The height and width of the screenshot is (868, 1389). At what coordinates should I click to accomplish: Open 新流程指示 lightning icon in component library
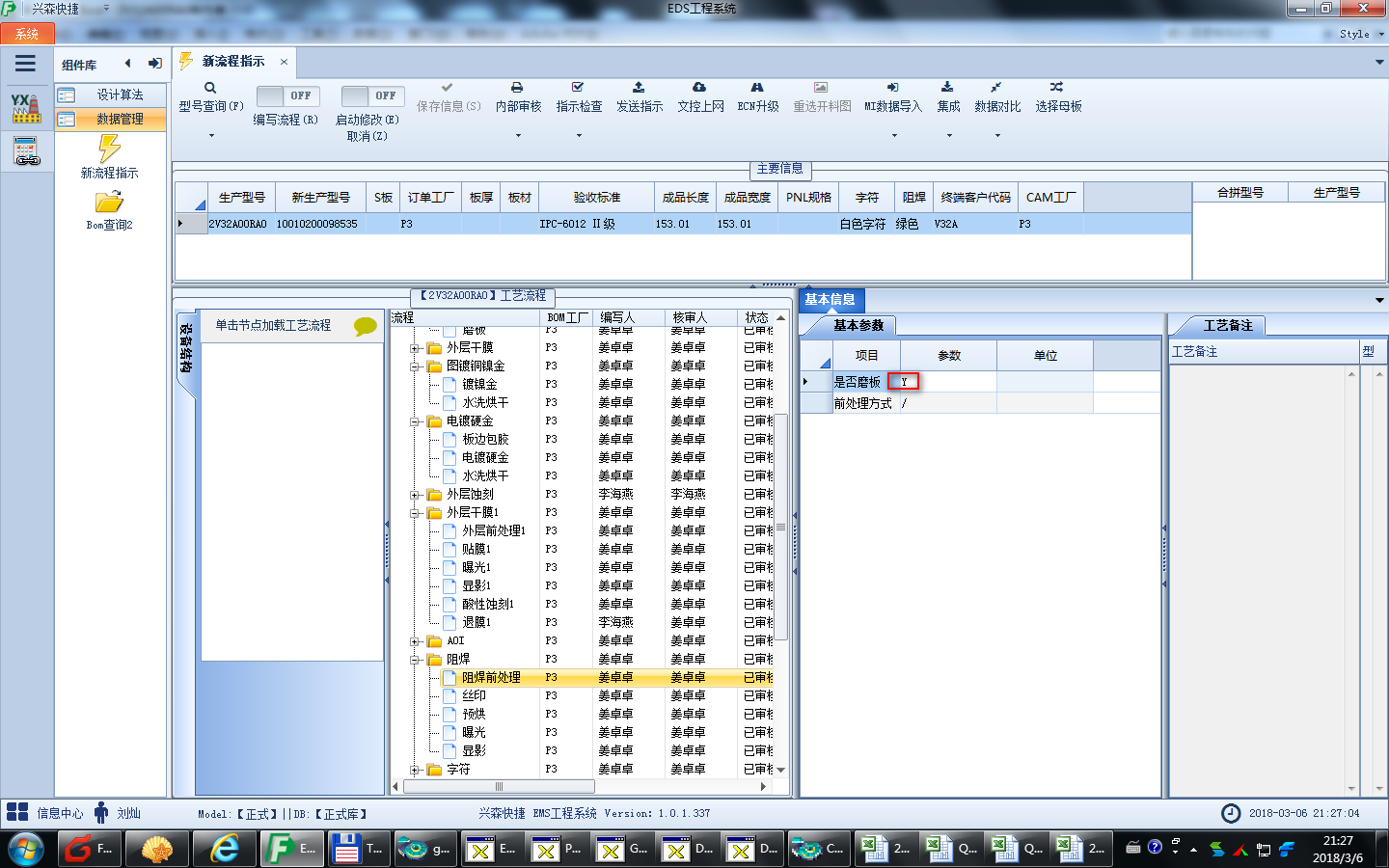[109, 149]
